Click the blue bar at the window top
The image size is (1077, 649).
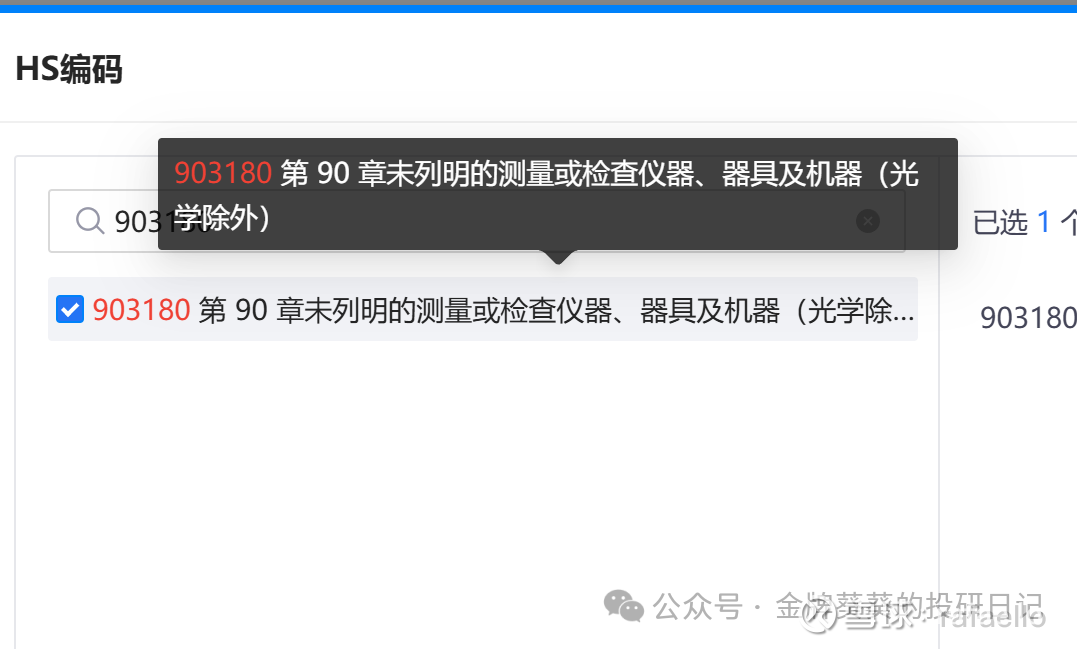pos(538,8)
